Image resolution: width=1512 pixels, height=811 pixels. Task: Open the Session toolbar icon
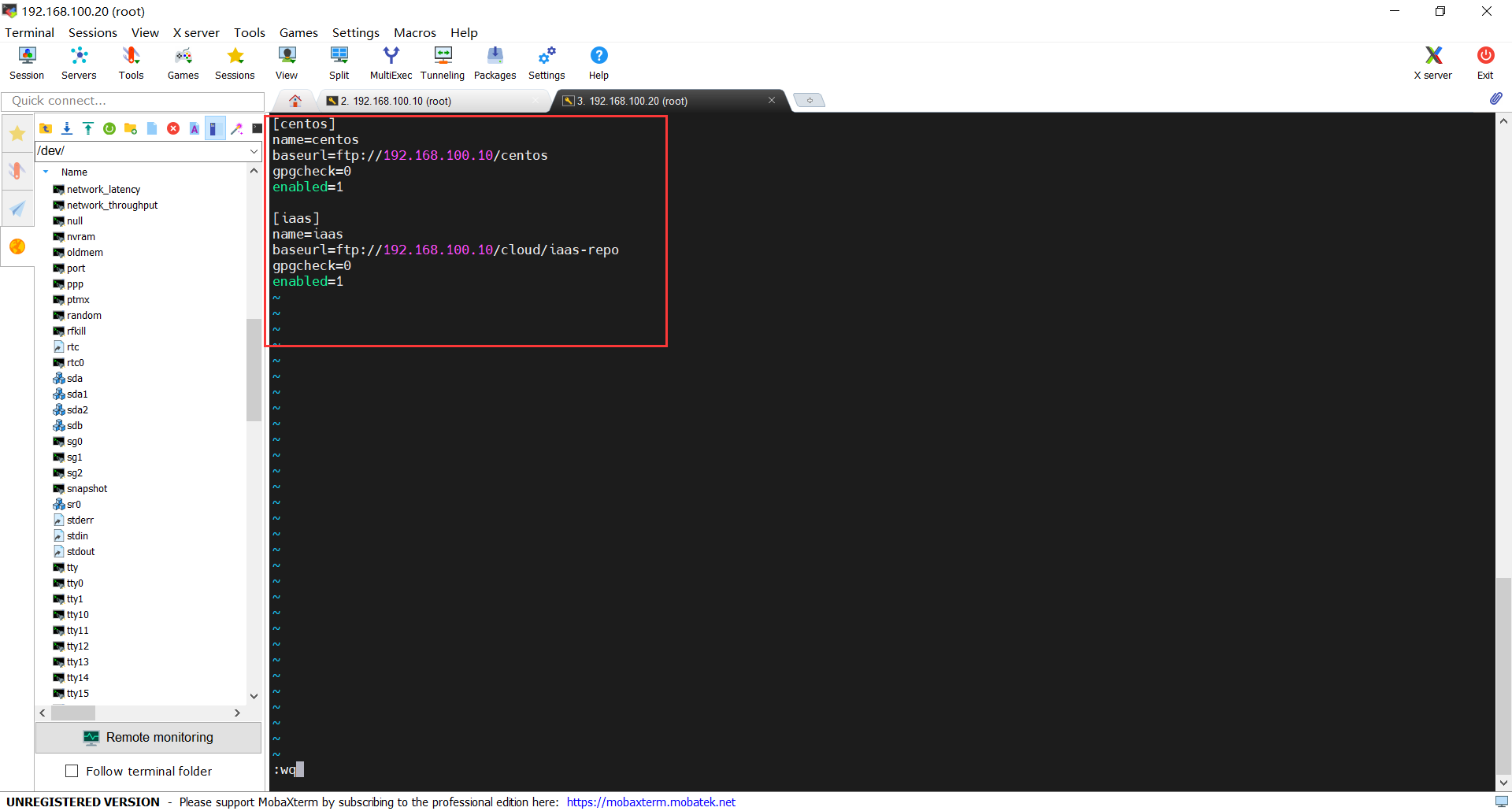pos(27,63)
